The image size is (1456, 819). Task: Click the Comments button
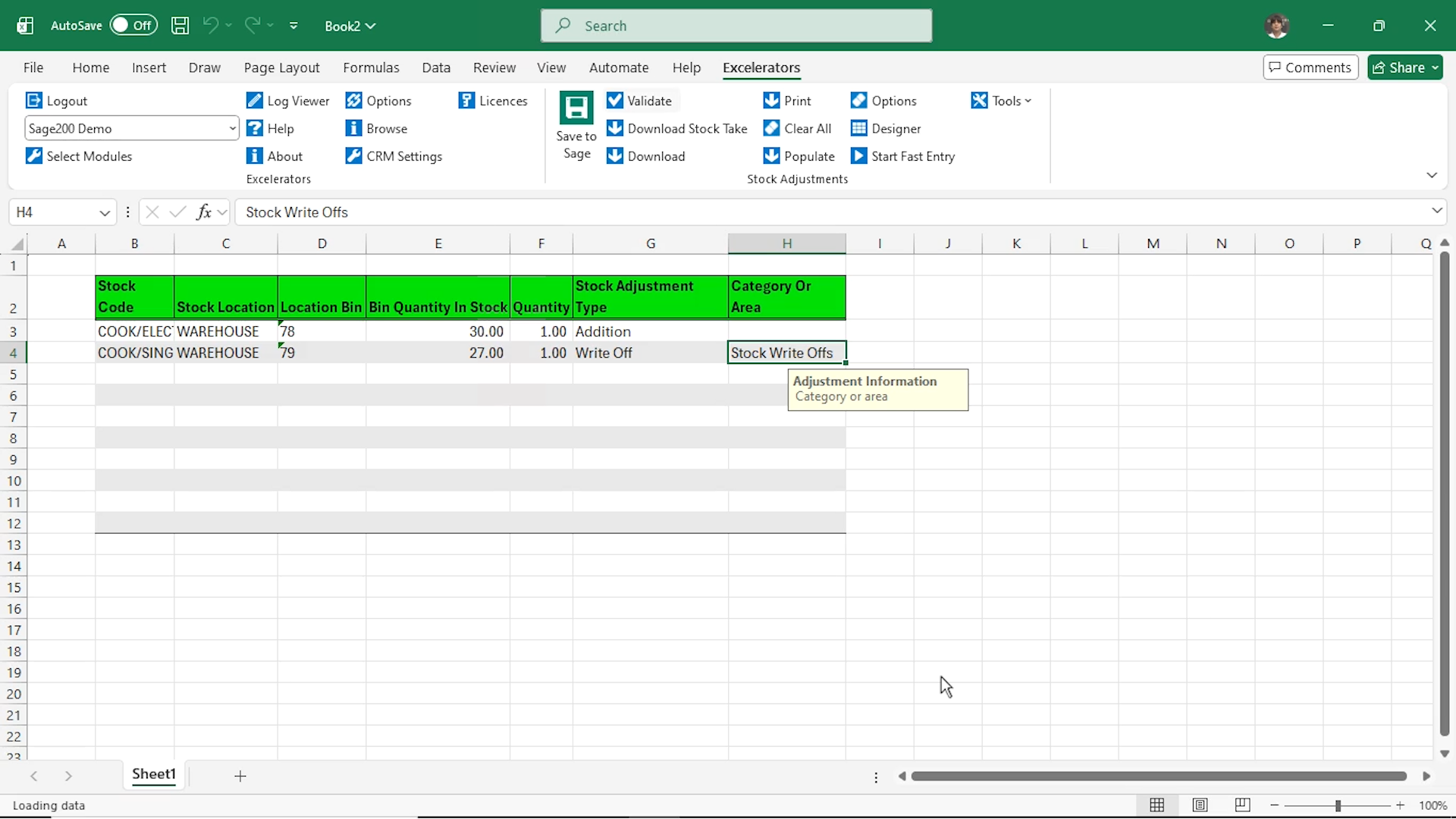(1310, 67)
